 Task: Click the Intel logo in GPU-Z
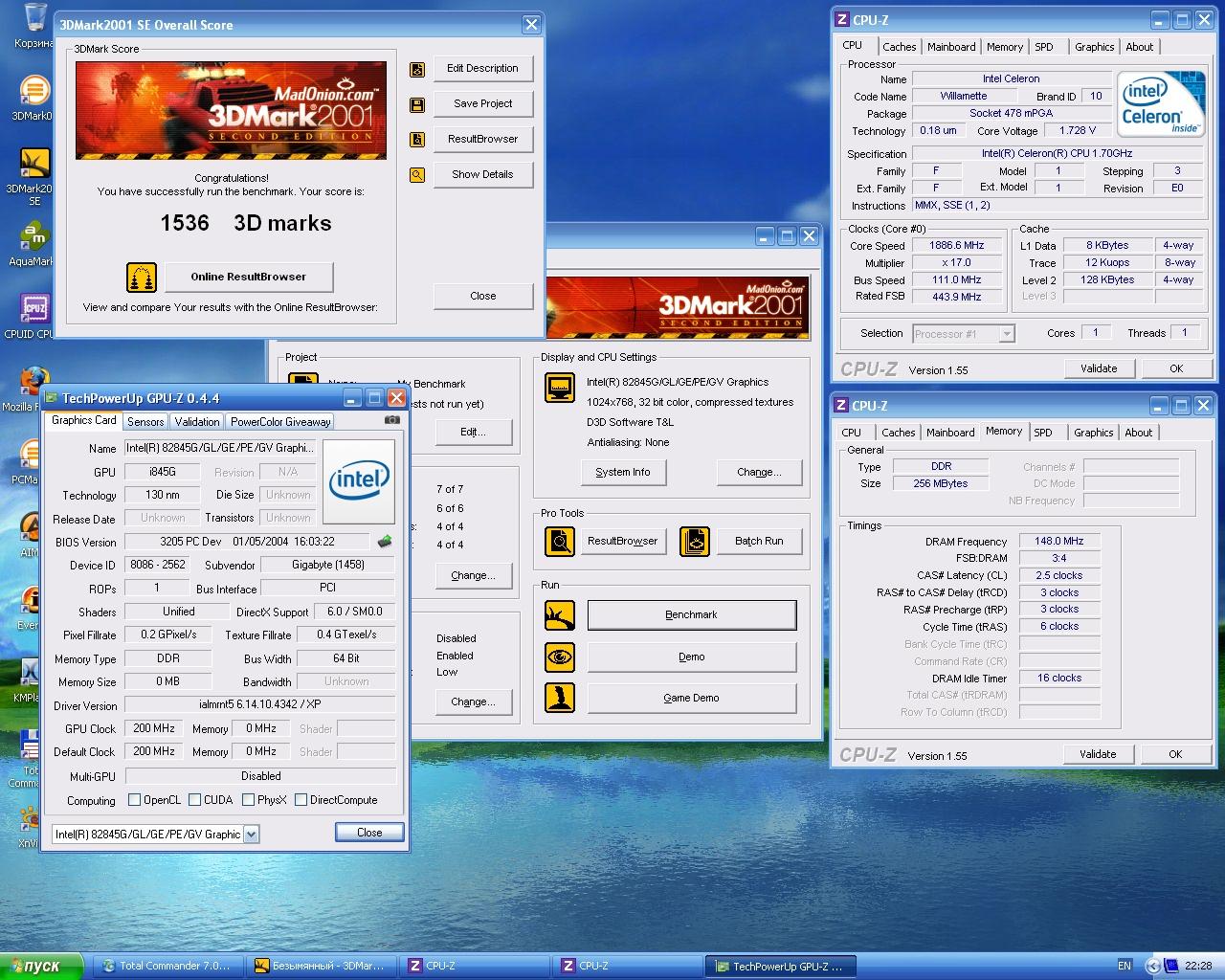click(x=359, y=481)
